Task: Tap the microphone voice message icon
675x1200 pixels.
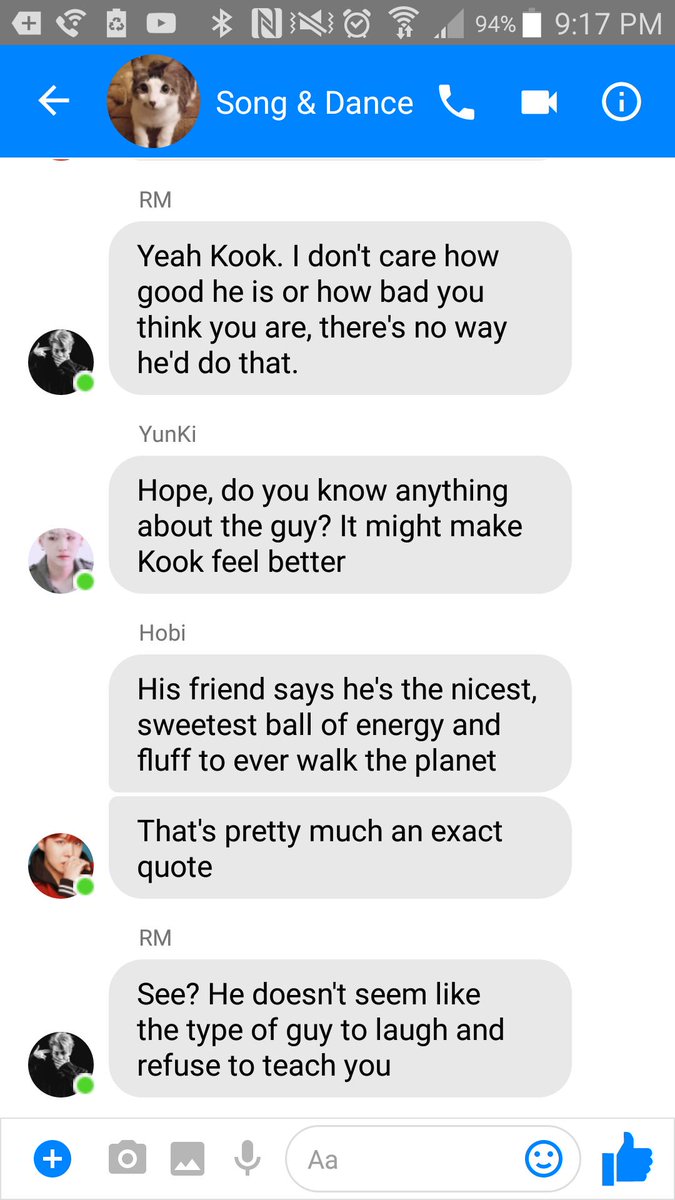Action: 247,1159
